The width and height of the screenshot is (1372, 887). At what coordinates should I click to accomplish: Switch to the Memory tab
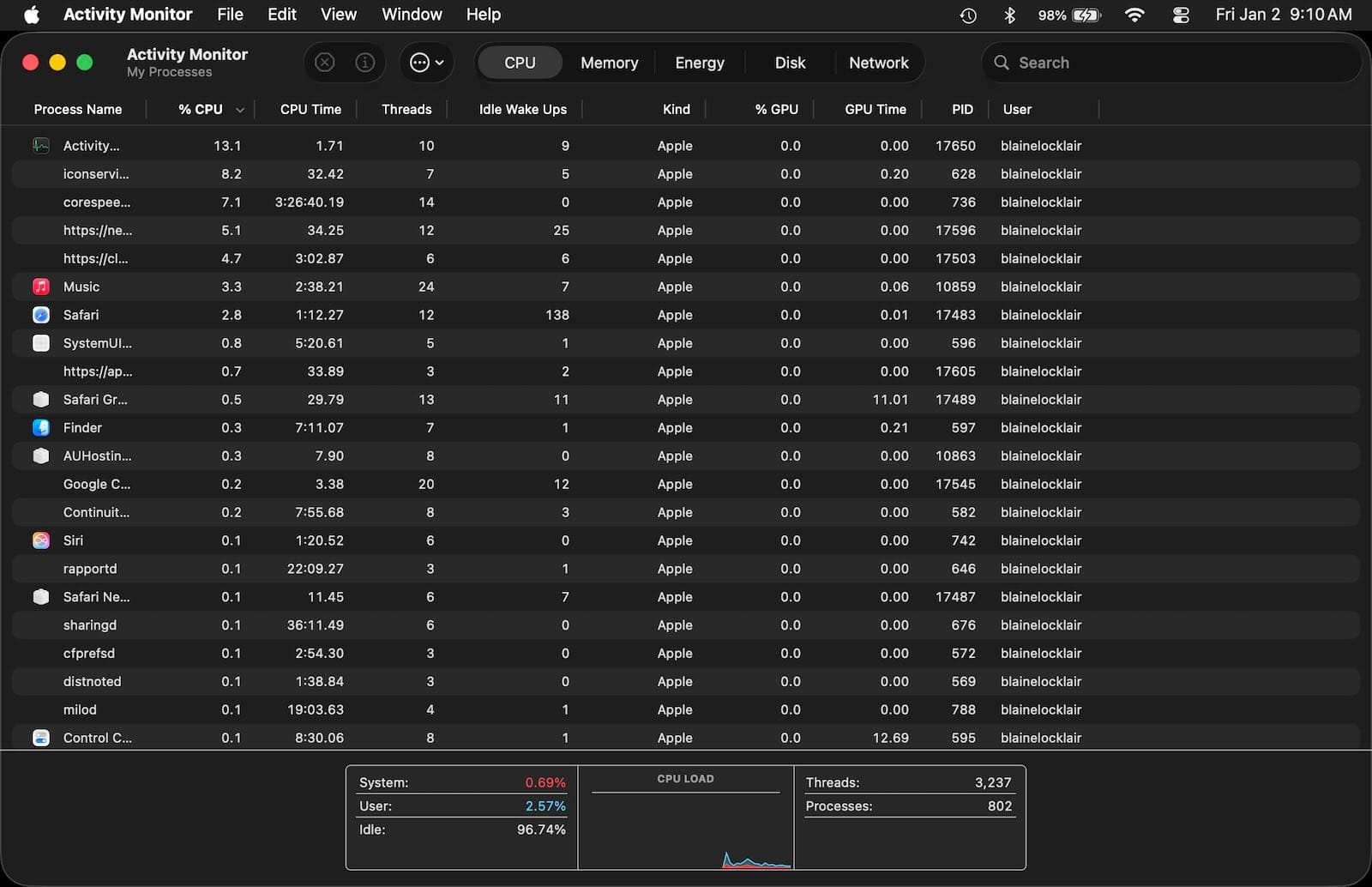(609, 62)
